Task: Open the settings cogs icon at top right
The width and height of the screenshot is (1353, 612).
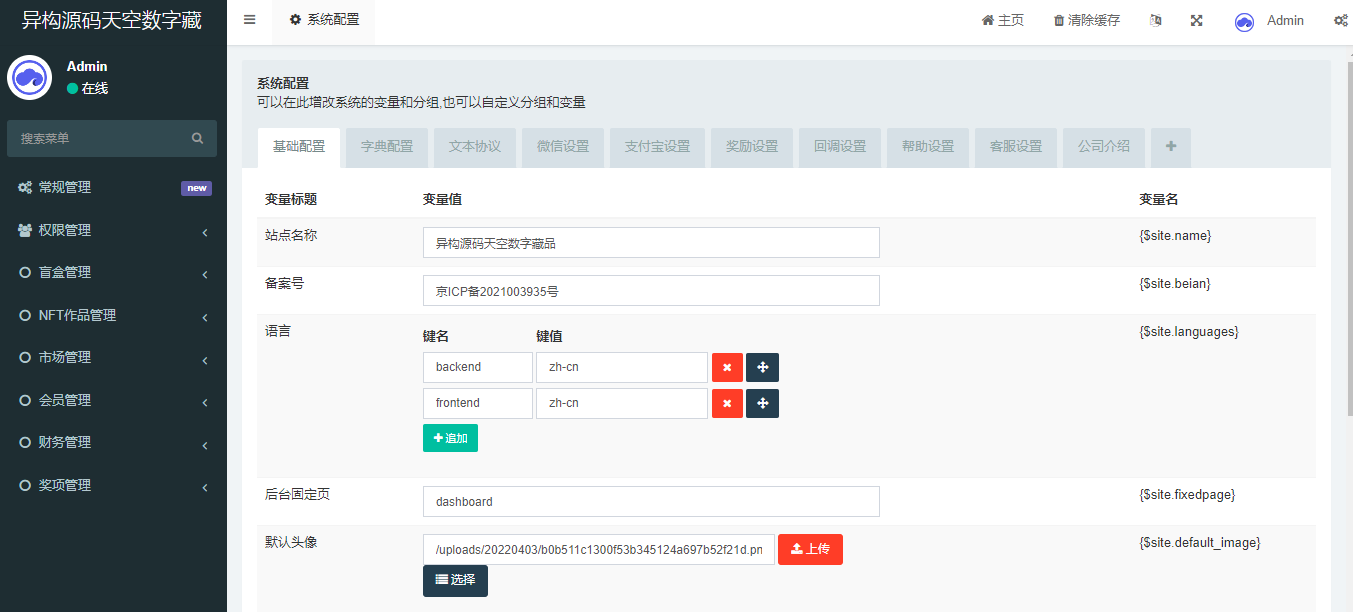Action: coord(1340,21)
